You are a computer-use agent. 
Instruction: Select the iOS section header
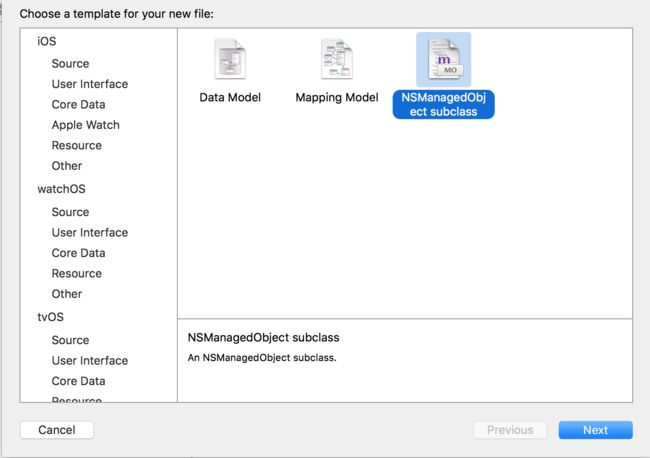pyautogui.click(x=46, y=41)
